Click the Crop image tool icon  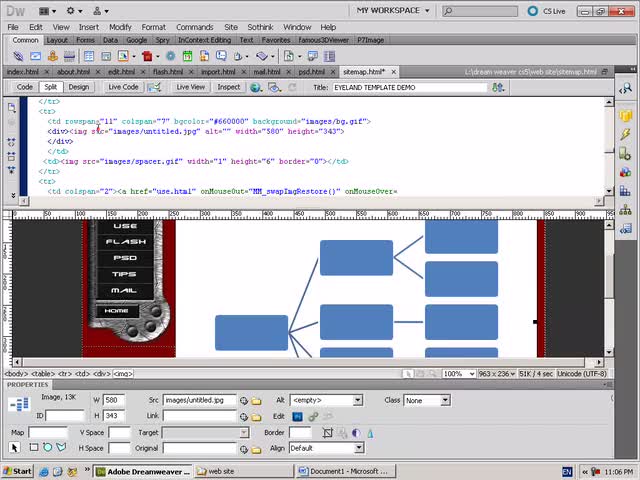point(327,432)
